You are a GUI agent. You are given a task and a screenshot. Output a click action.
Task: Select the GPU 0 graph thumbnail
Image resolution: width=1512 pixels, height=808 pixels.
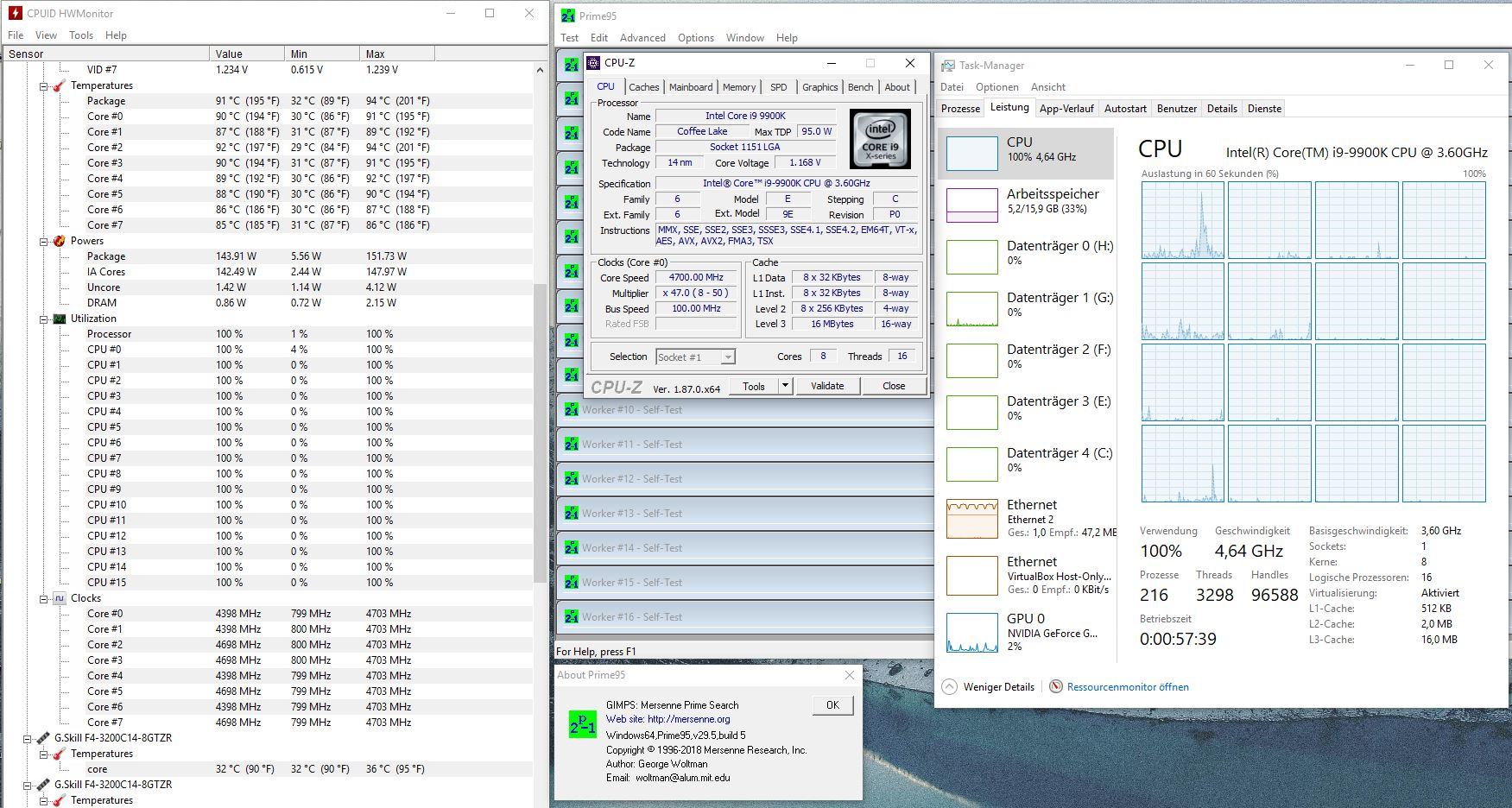click(971, 633)
